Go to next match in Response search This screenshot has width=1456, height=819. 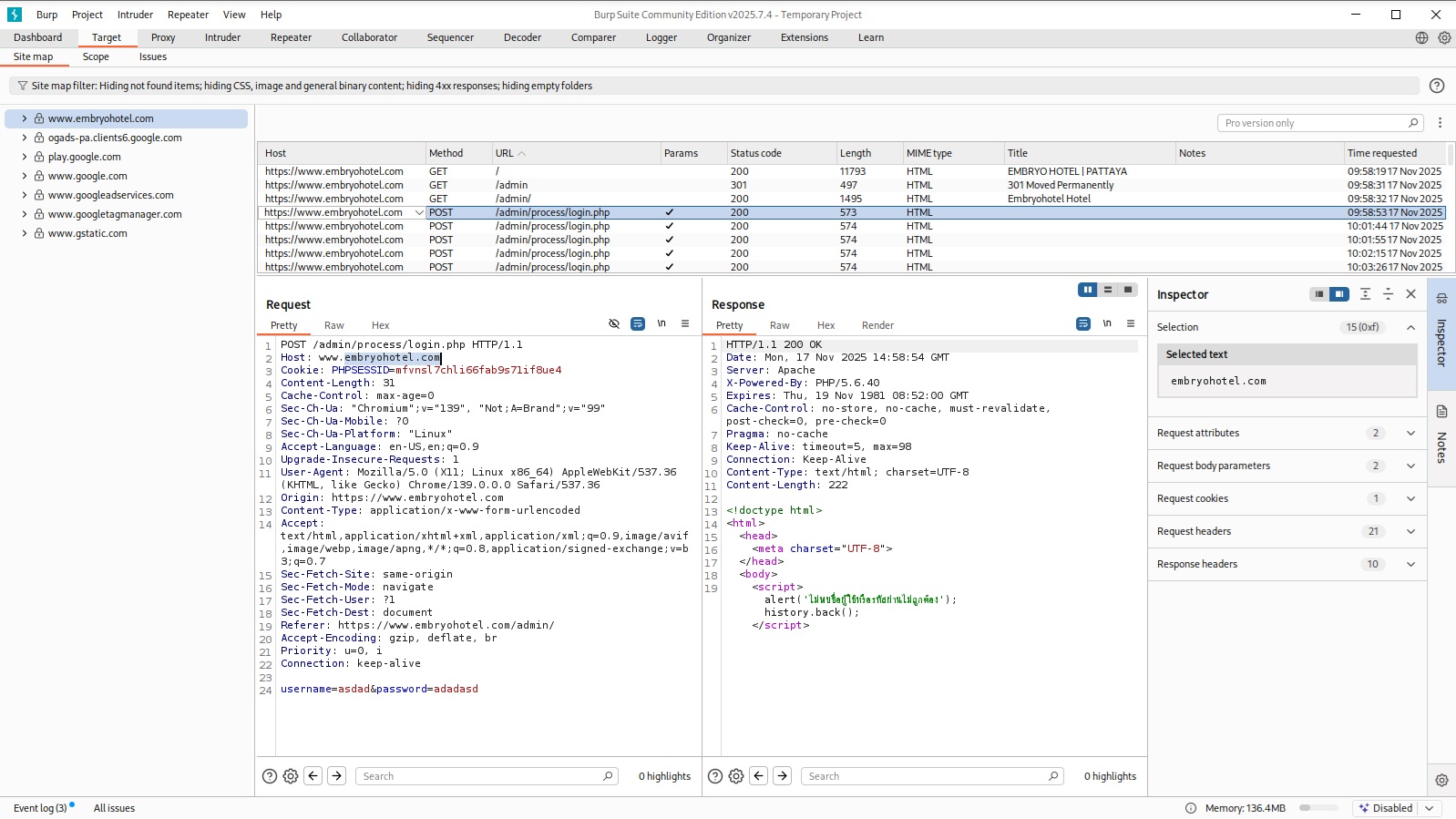[x=783, y=776]
